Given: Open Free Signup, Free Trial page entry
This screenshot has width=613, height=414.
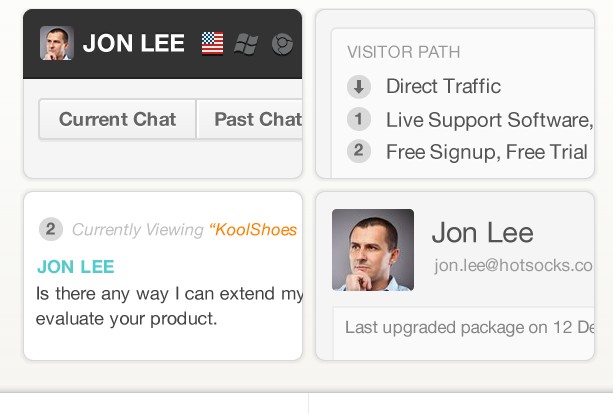Looking at the screenshot, I should (x=487, y=152).
